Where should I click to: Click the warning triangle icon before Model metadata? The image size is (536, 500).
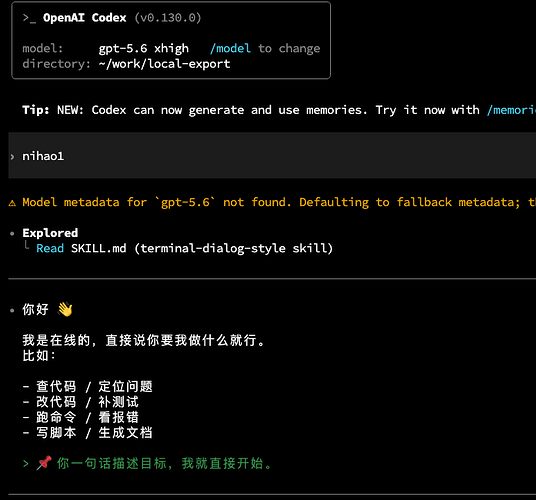pyautogui.click(x=12, y=203)
